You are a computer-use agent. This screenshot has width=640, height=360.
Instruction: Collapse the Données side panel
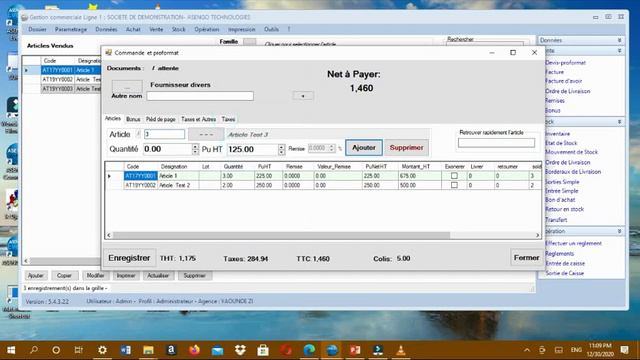click(x=619, y=40)
